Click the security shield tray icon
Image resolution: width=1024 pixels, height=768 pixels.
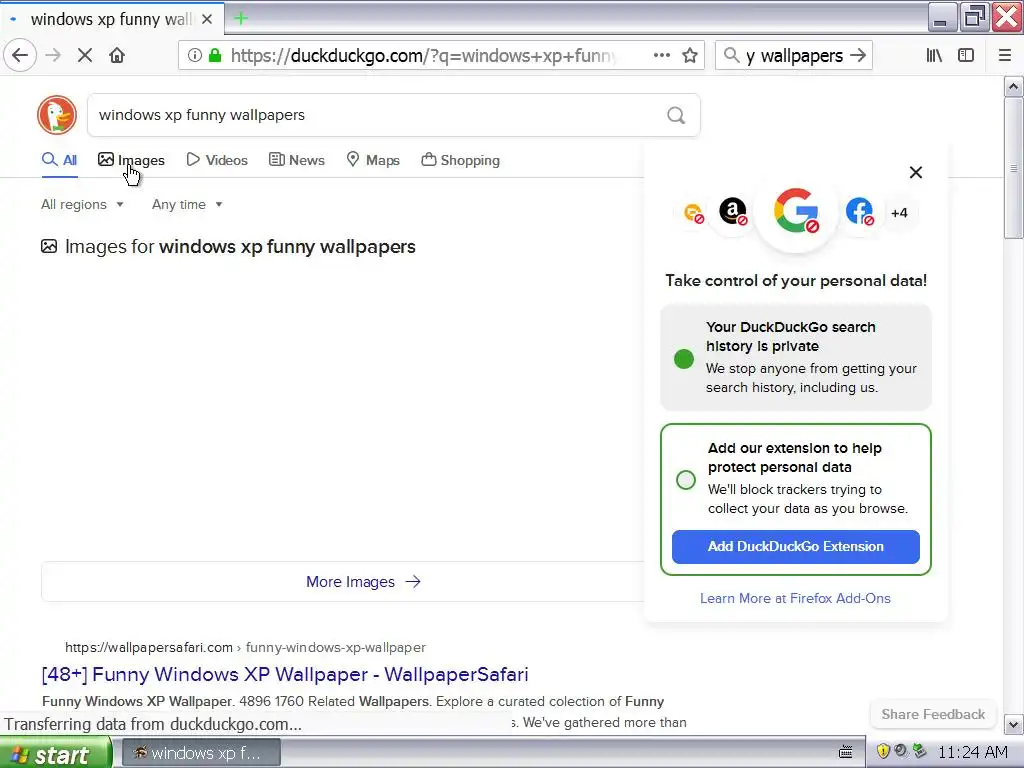tap(883, 751)
